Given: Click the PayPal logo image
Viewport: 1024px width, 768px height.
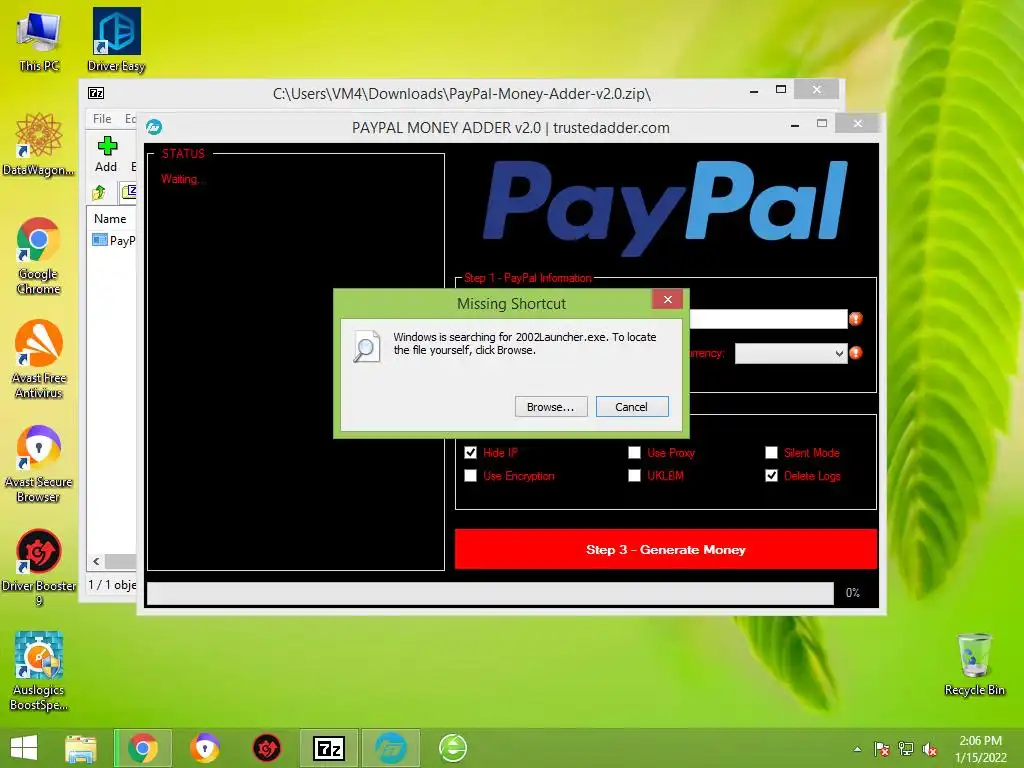Looking at the screenshot, I should (x=665, y=206).
